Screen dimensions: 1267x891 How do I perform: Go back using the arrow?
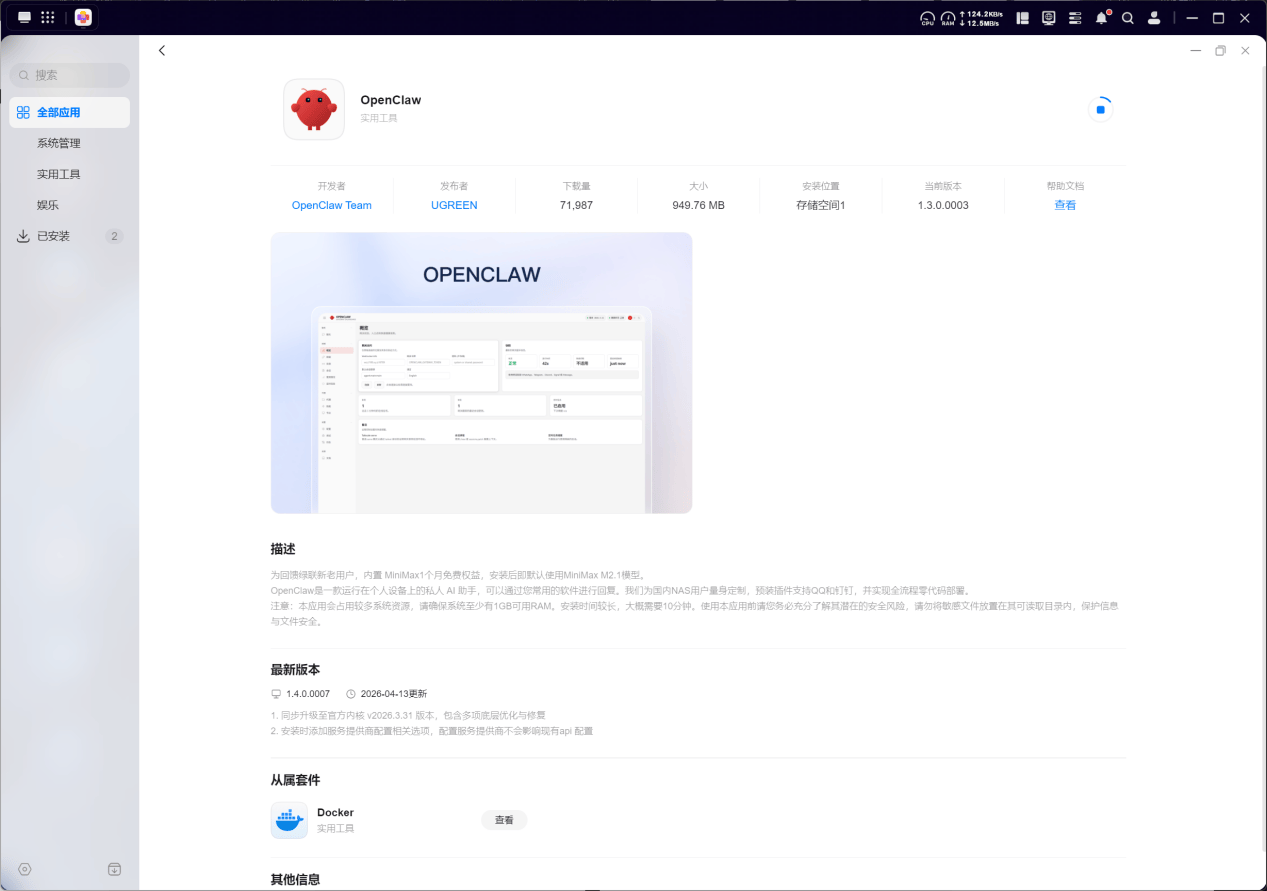coord(162,50)
